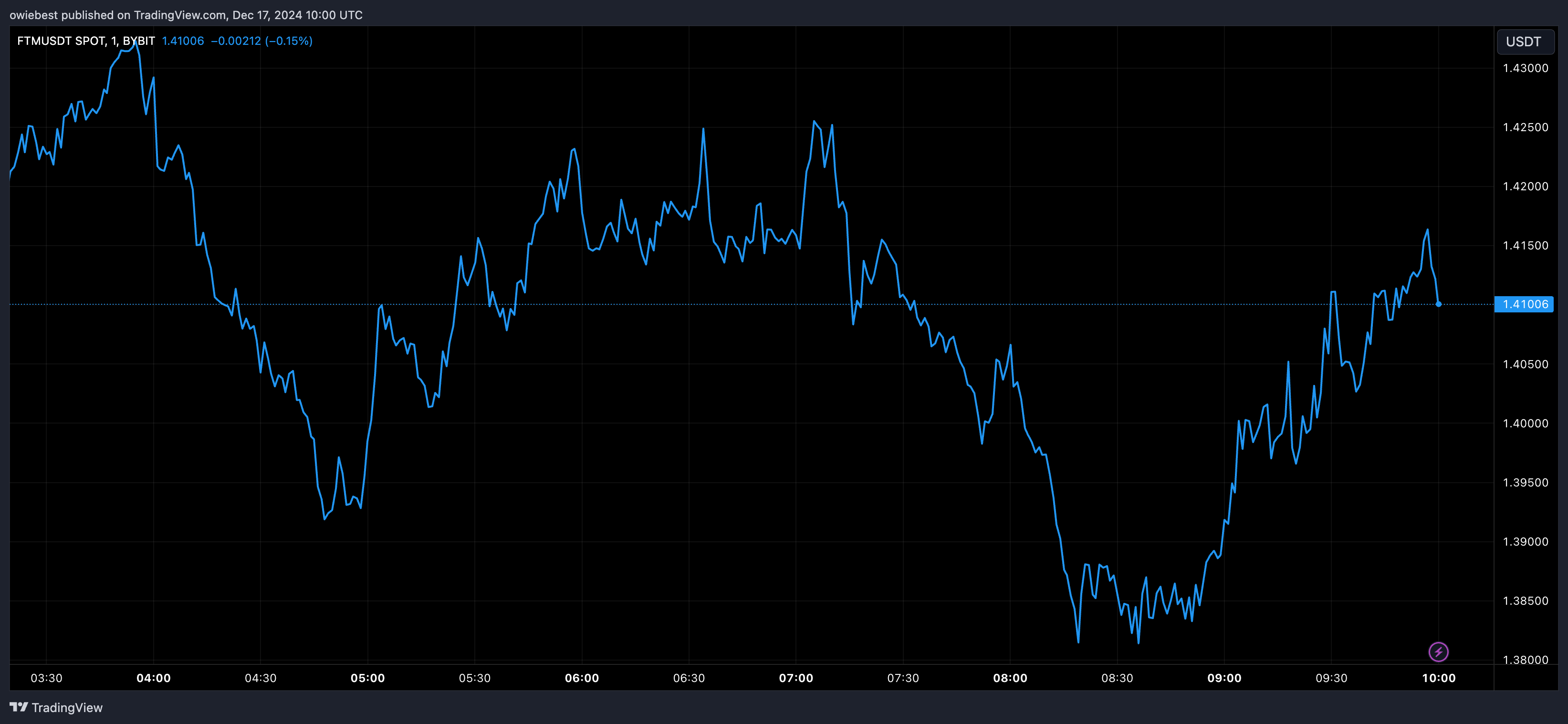This screenshot has width=1568, height=724.
Task: Click the TradingView logo icon
Action: (19, 707)
